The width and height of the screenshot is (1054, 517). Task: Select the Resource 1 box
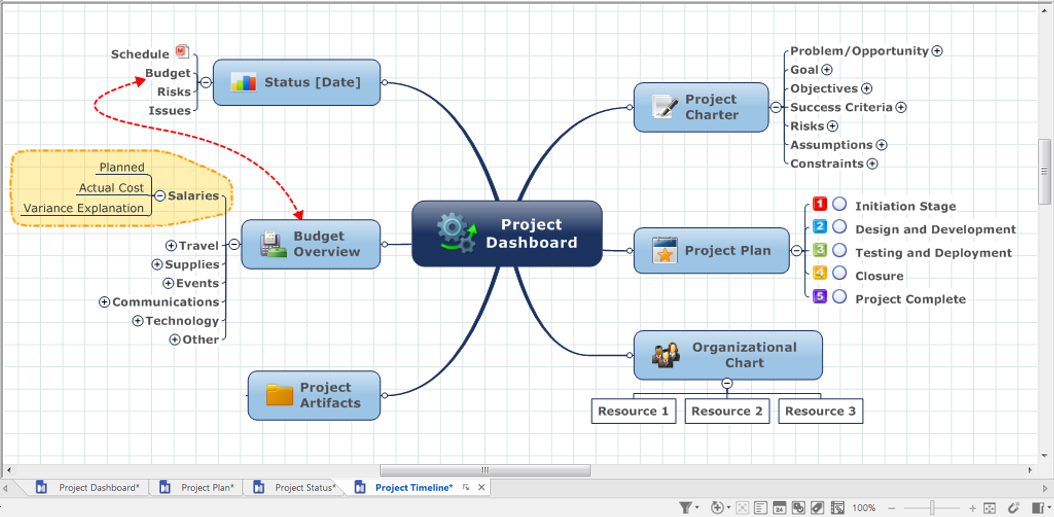[633, 411]
